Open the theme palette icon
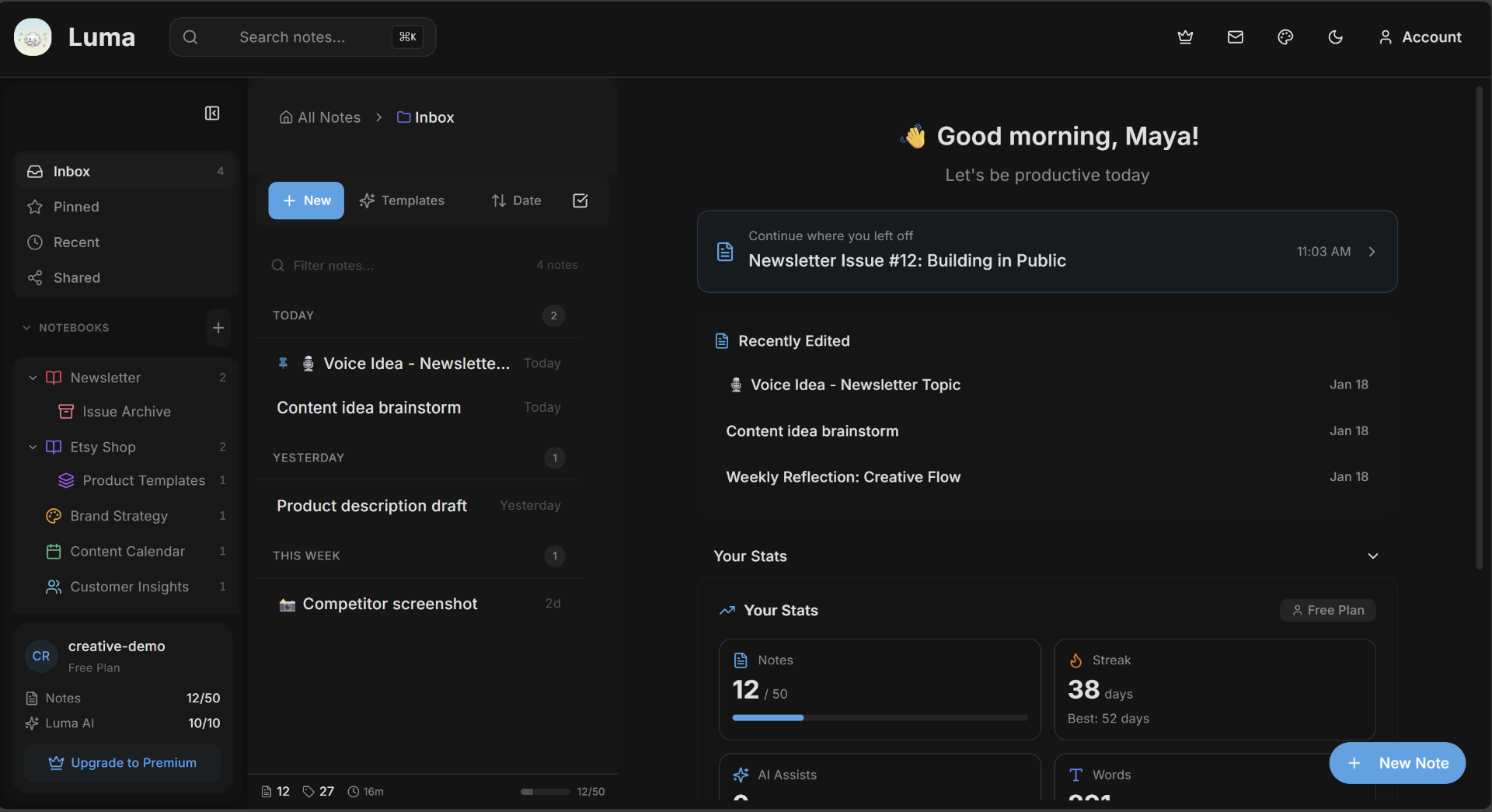This screenshot has height=812, width=1492. [1285, 37]
